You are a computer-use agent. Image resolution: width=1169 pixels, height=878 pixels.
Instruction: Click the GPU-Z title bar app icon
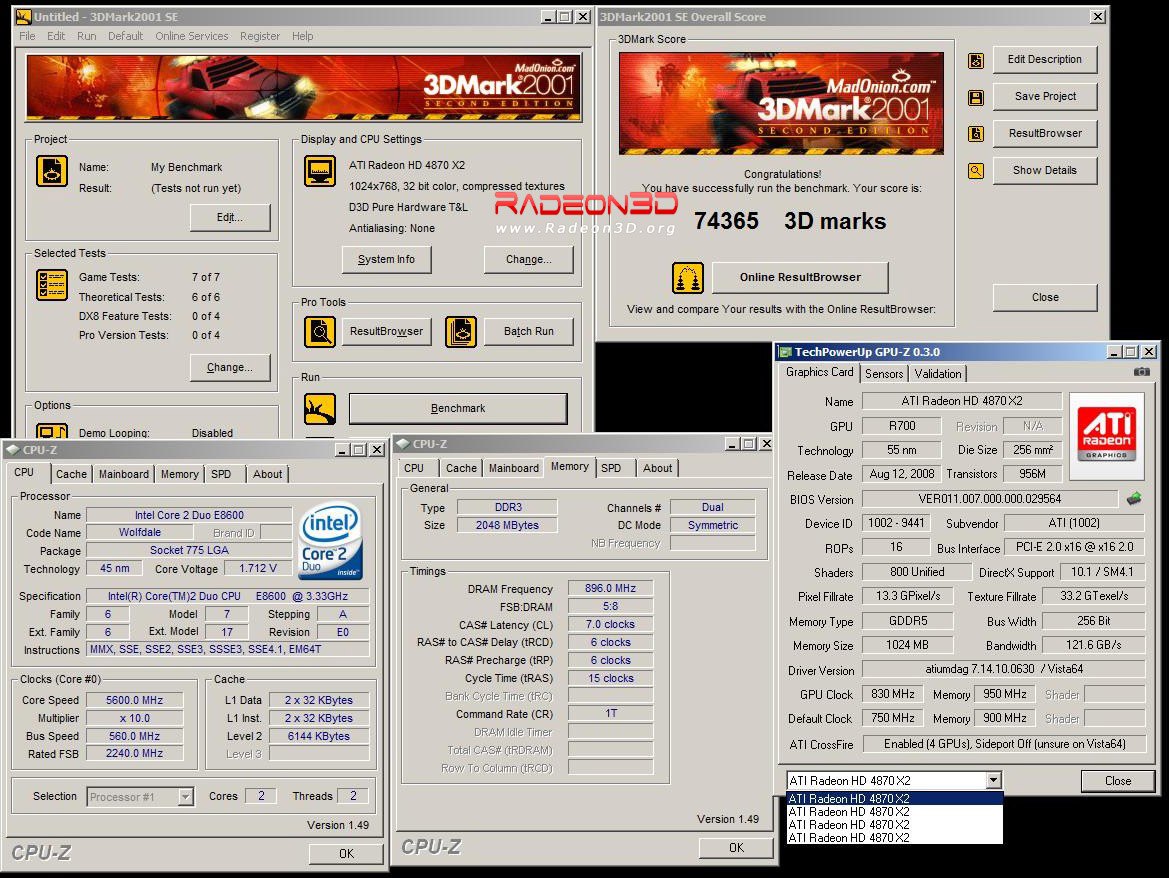tap(785, 352)
